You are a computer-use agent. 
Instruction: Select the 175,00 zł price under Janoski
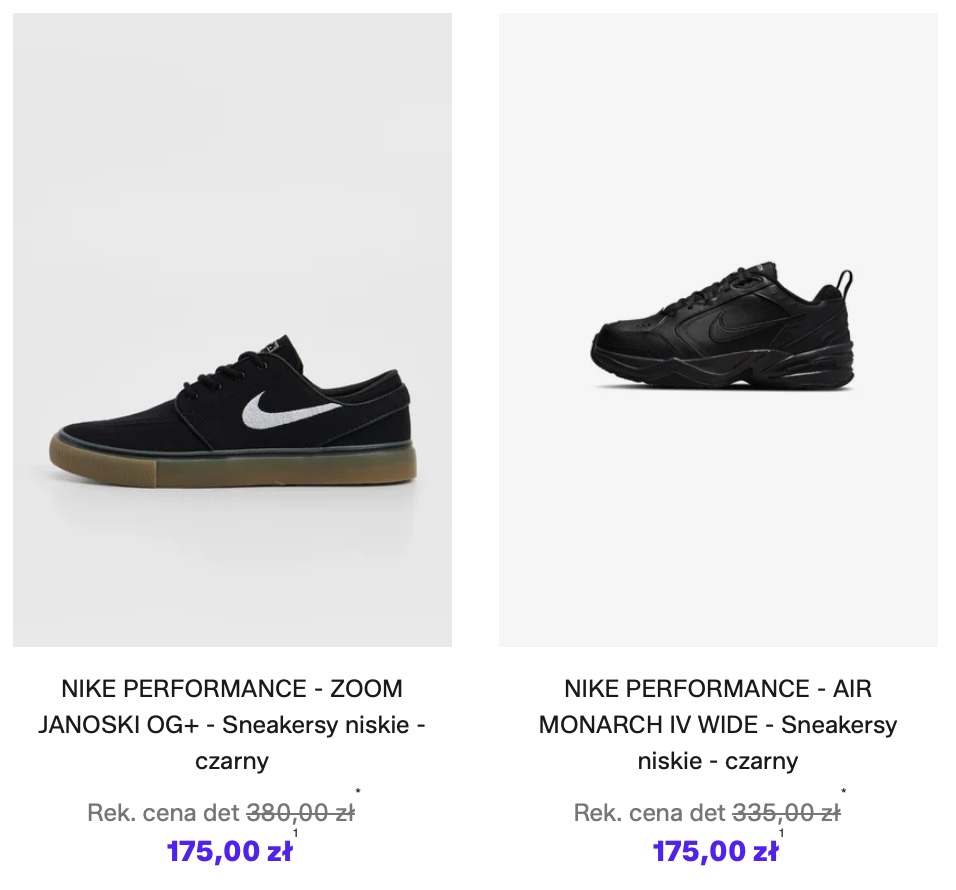click(x=229, y=851)
